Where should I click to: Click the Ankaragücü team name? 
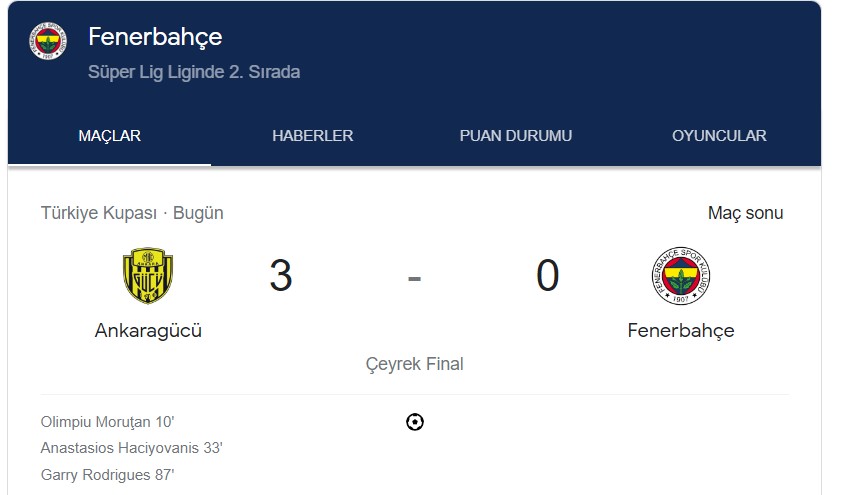point(148,330)
